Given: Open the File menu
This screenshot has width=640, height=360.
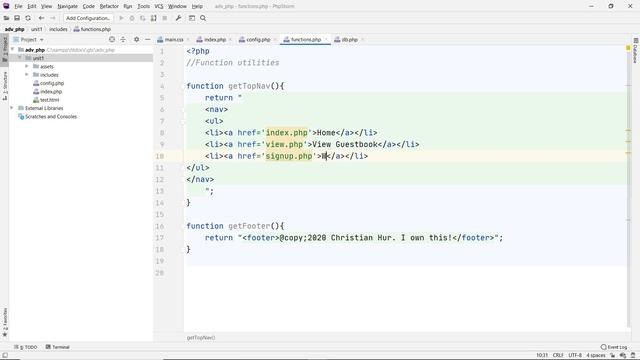Looking at the screenshot, I should click(x=18, y=6).
